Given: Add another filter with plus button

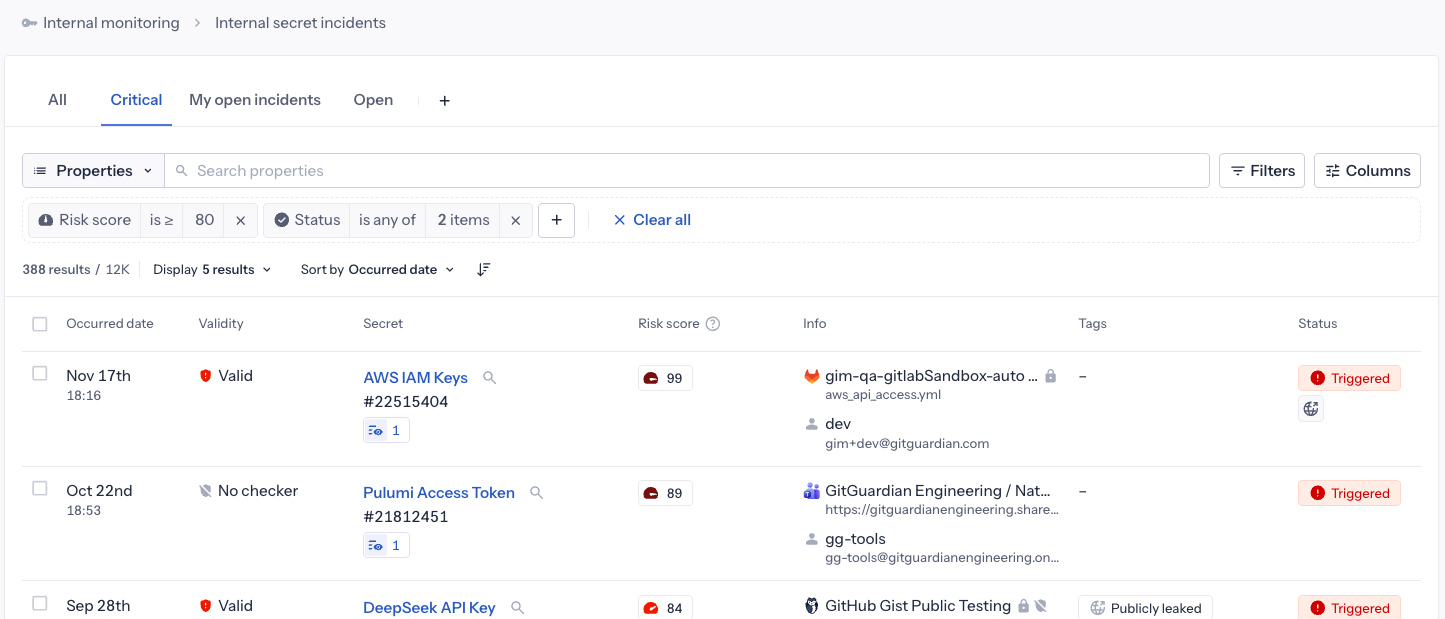Looking at the screenshot, I should pyautogui.click(x=556, y=220).
